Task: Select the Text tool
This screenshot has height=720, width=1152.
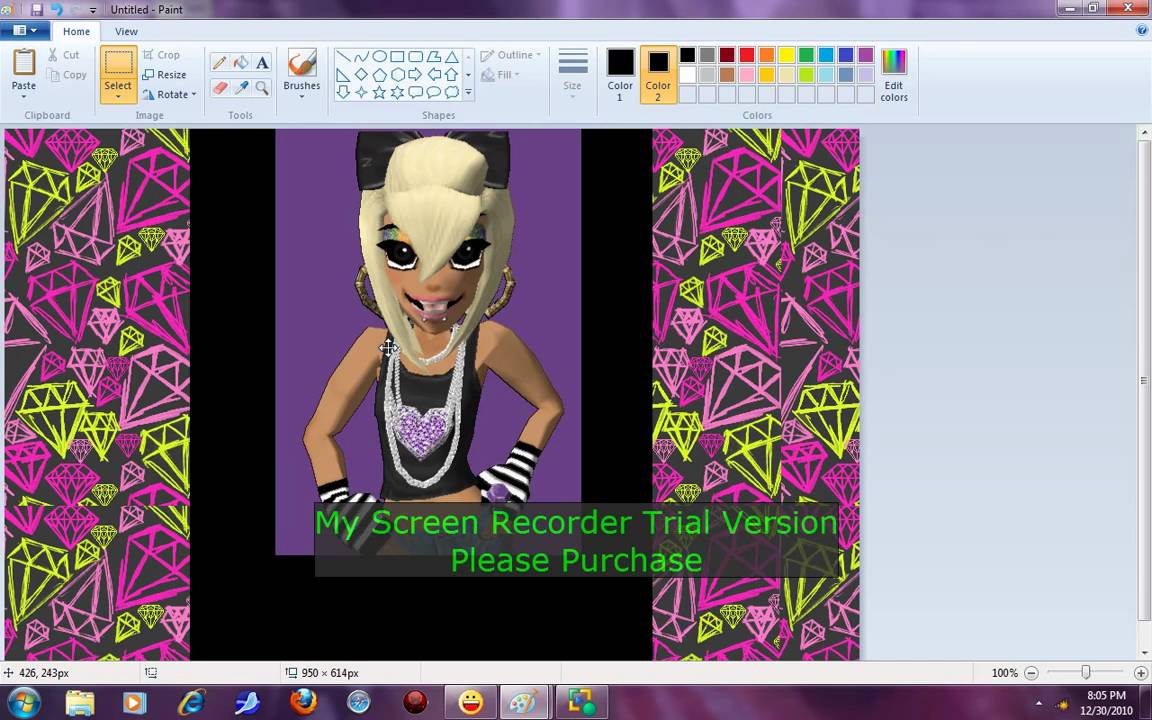Action: point(262,63)
